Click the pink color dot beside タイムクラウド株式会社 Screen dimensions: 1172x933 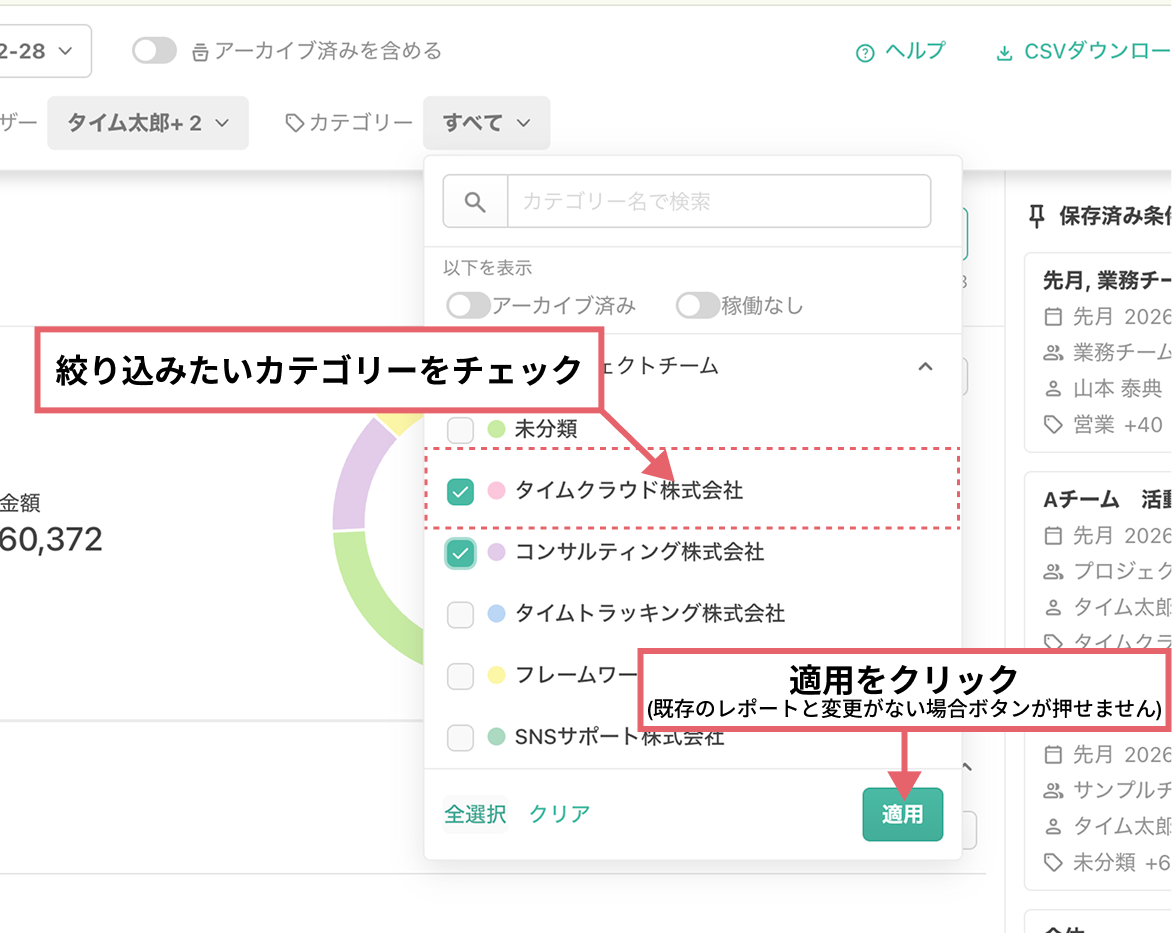click(497, 491)
